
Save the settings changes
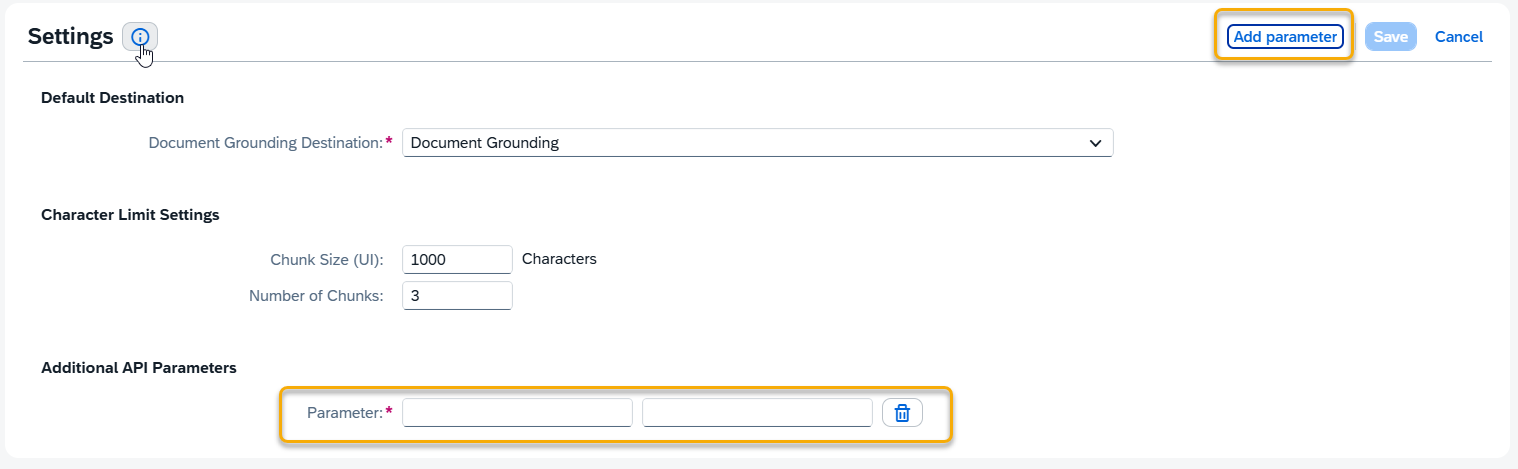(1390, 37)
